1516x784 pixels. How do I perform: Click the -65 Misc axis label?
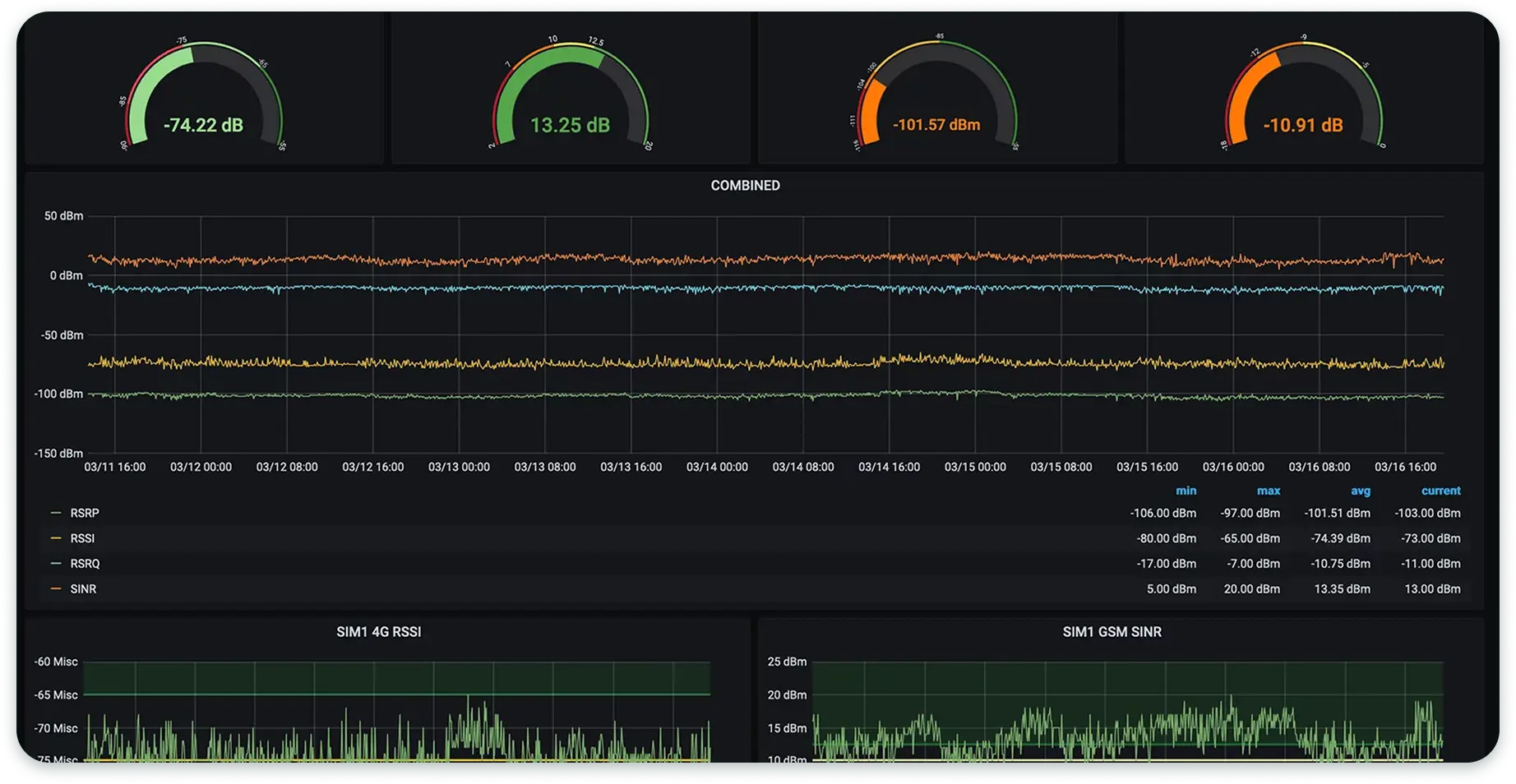(56, 695)
